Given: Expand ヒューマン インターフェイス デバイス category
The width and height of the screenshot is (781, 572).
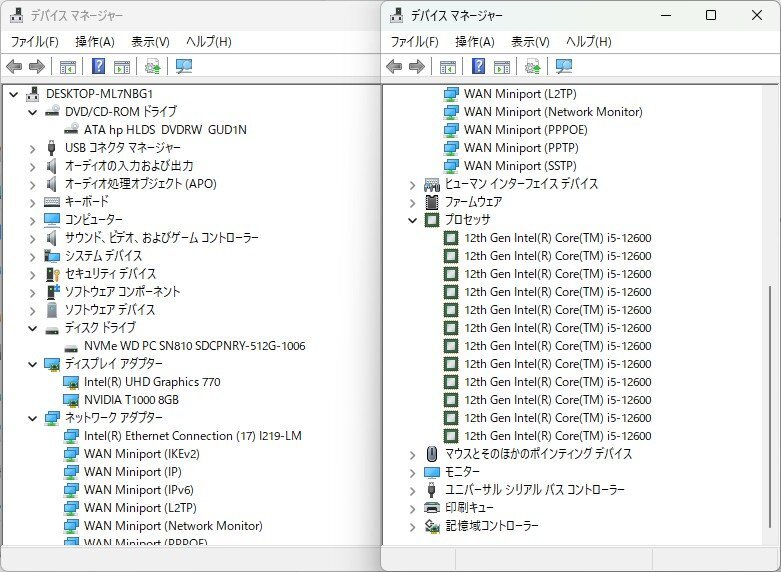Looking at the screenshot, I should pyautogui.click(x=413, y=185).
